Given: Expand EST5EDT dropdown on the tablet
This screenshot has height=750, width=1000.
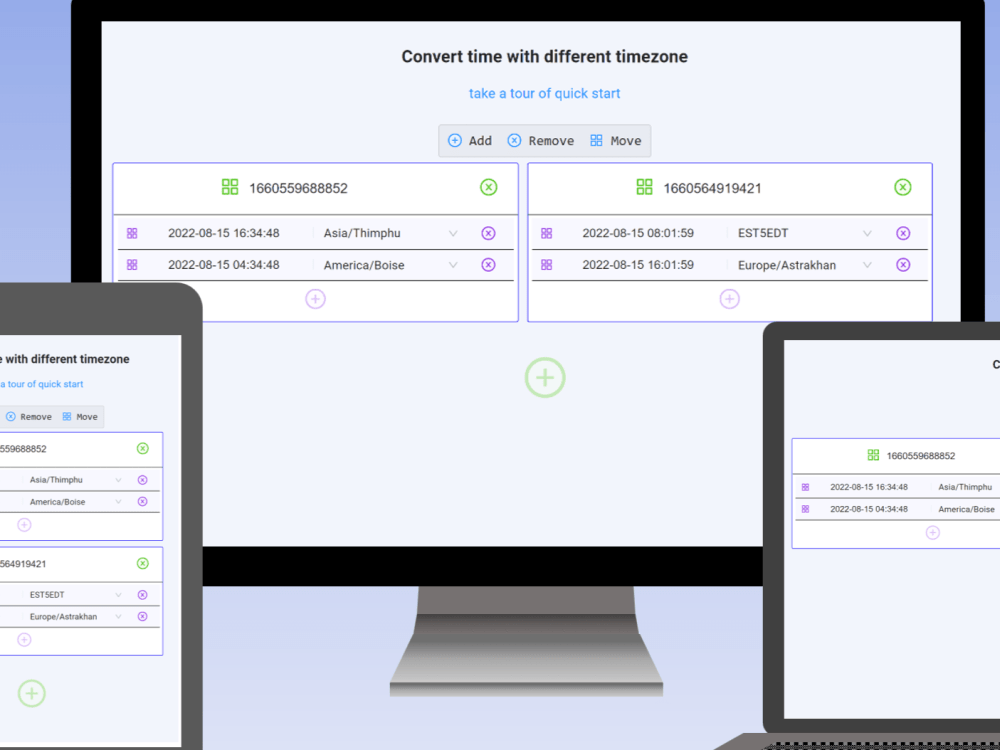Looking at the screenshot, I should [x=118, y=594].
